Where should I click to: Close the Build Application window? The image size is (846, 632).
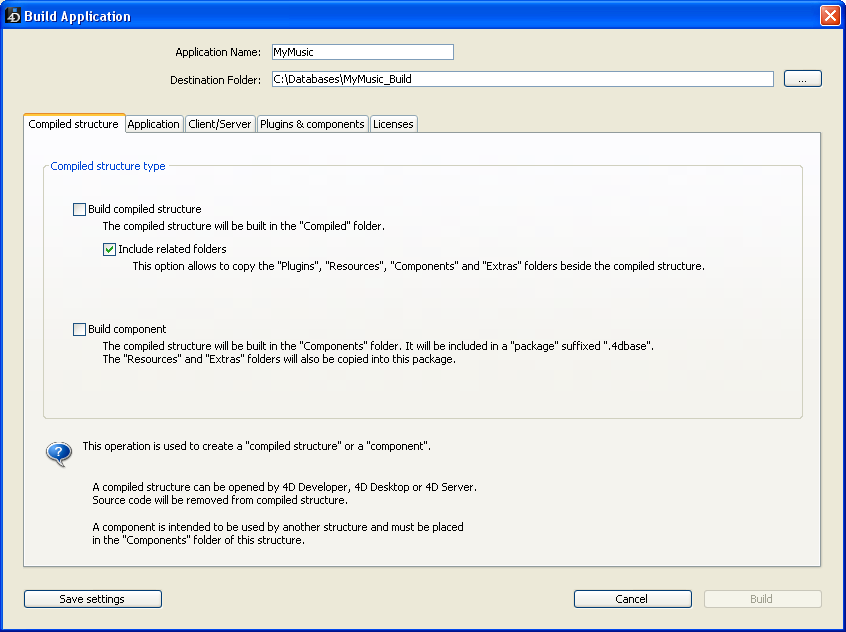(829, 16)
